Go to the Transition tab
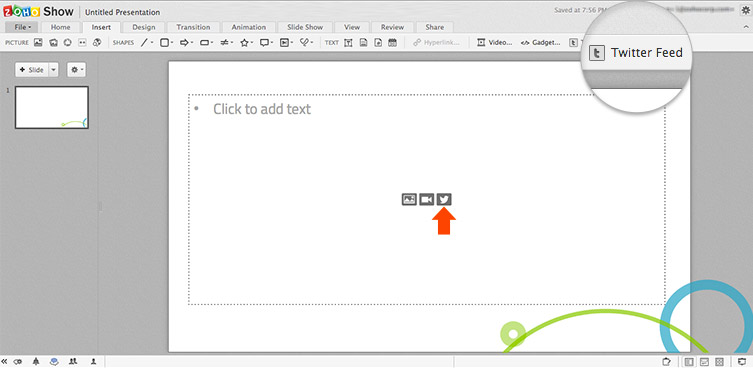Image resolution: width=753 pixels, height=368 pixels. (x=193, y=27)
